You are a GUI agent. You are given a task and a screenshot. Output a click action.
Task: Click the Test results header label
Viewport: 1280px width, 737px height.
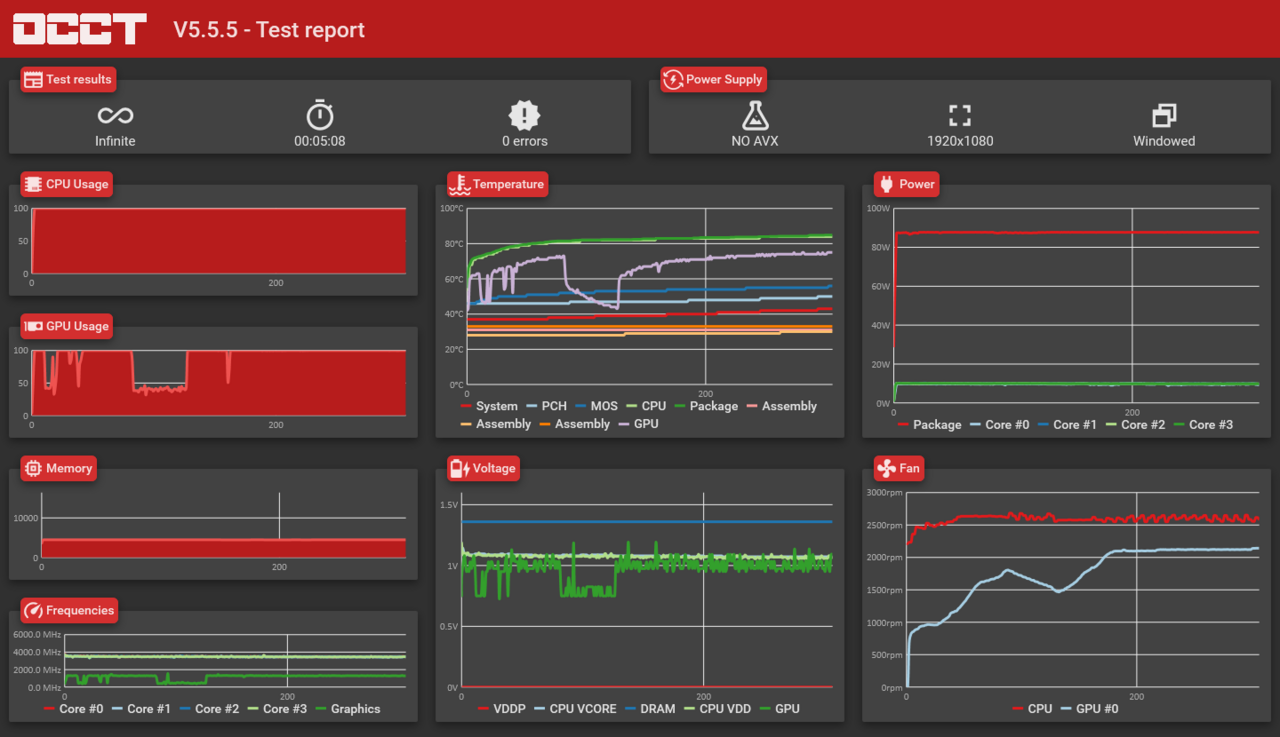click(x=79, y=80)
